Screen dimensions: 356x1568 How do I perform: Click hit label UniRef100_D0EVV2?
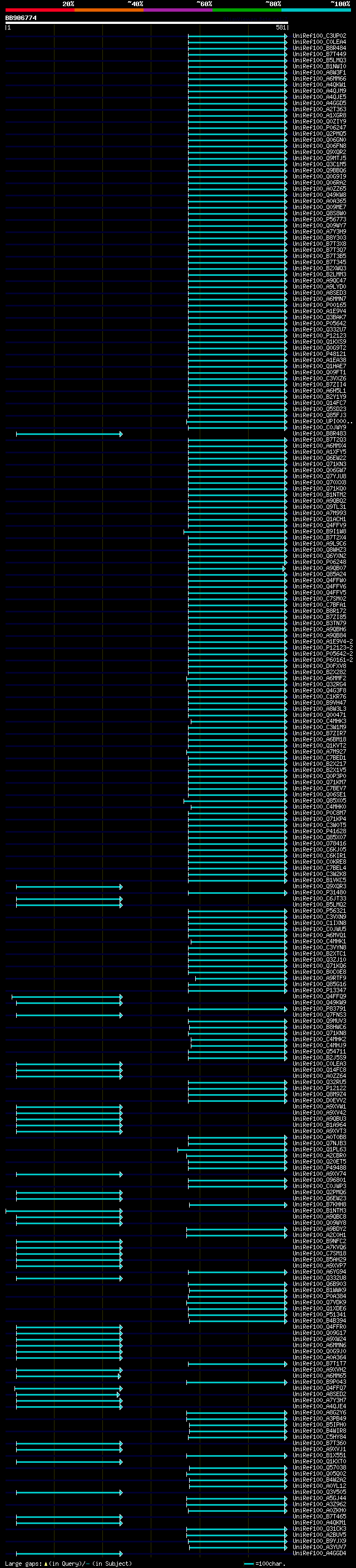(319, 1101)
